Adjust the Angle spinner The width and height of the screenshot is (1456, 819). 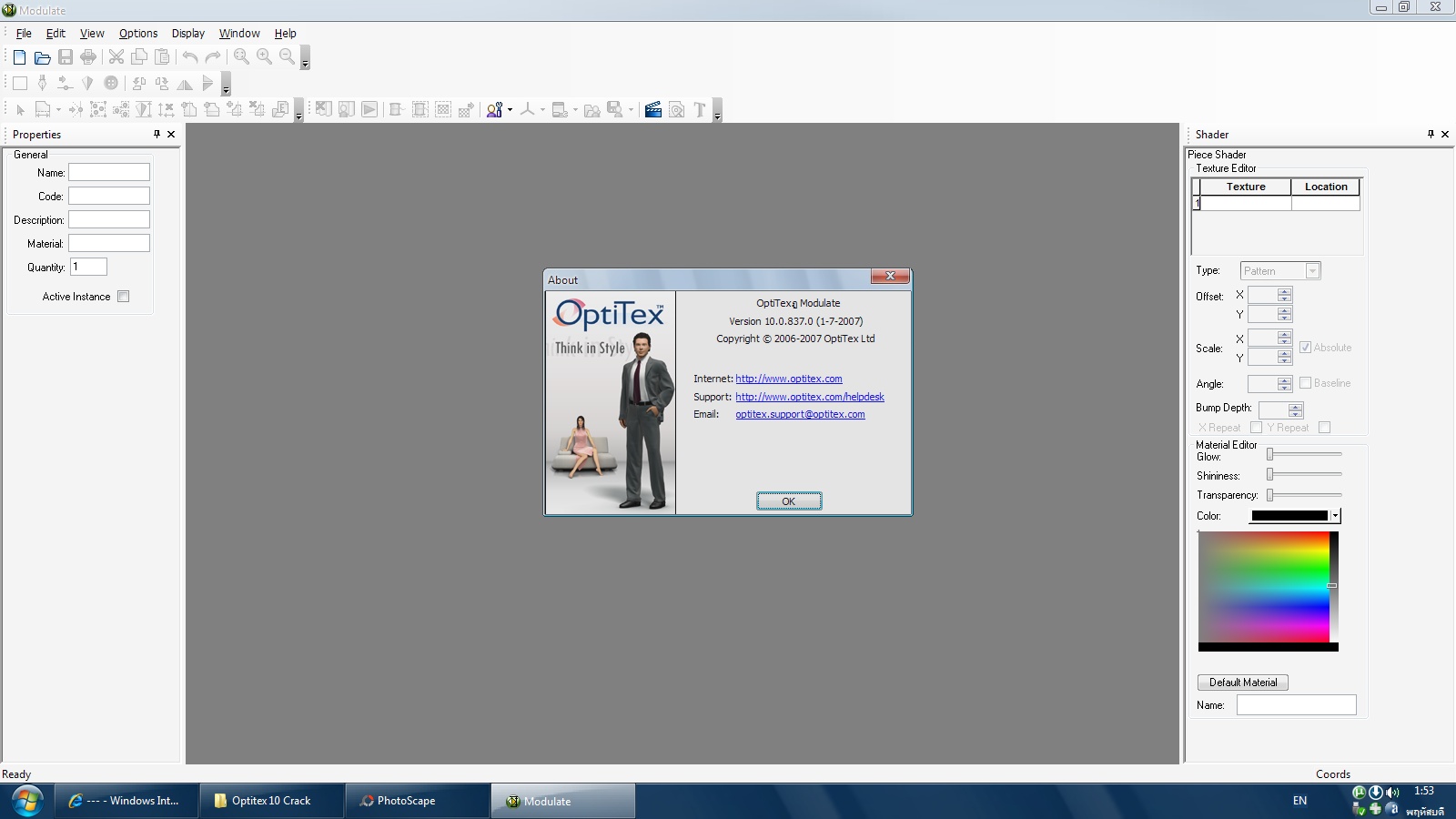point(1284,384)
